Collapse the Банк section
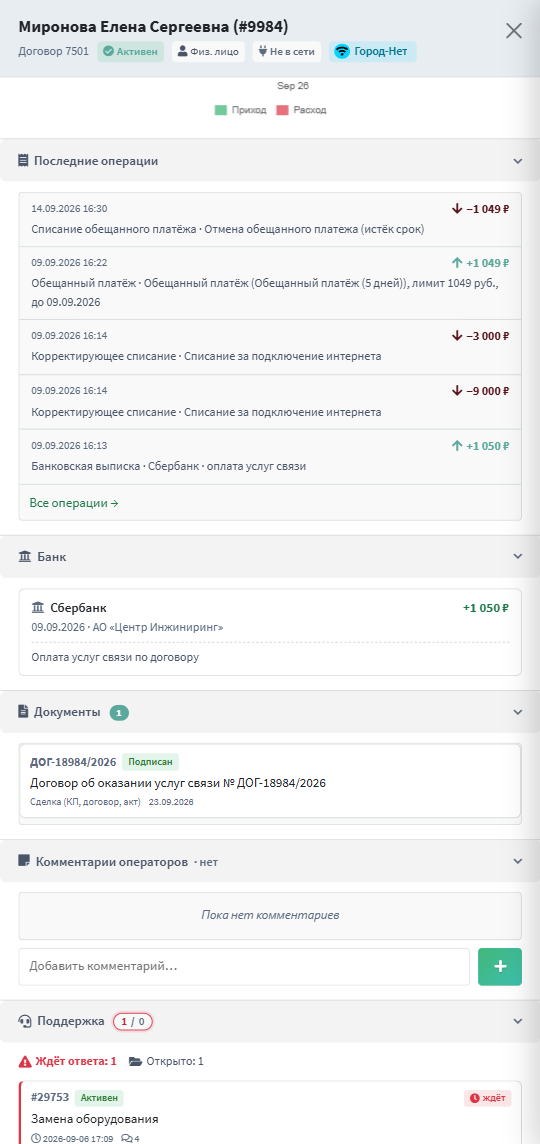Screen dimensions: 540x1144 (x=517, y=556)
